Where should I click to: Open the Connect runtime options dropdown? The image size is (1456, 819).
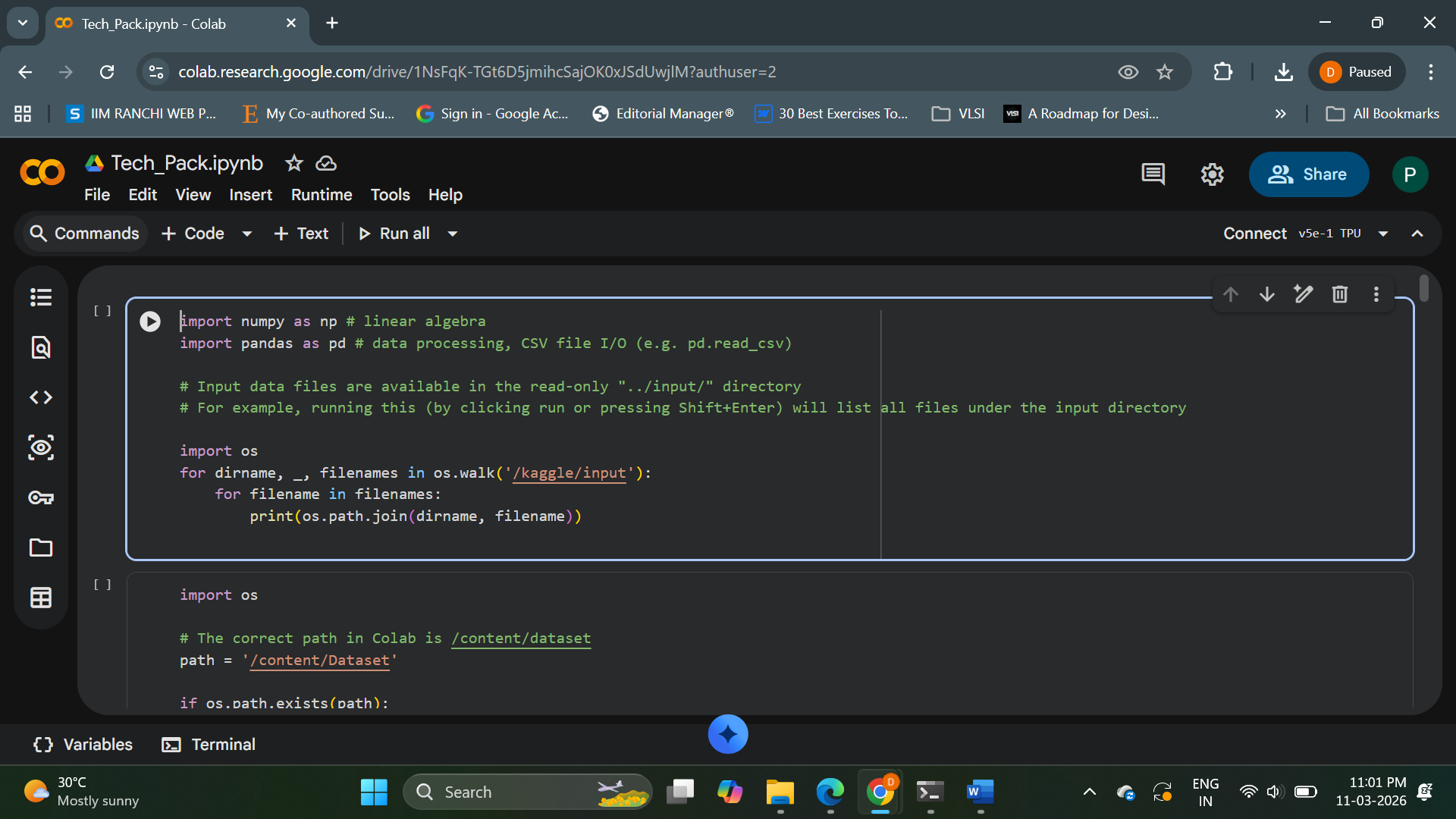coord(1383,234)
